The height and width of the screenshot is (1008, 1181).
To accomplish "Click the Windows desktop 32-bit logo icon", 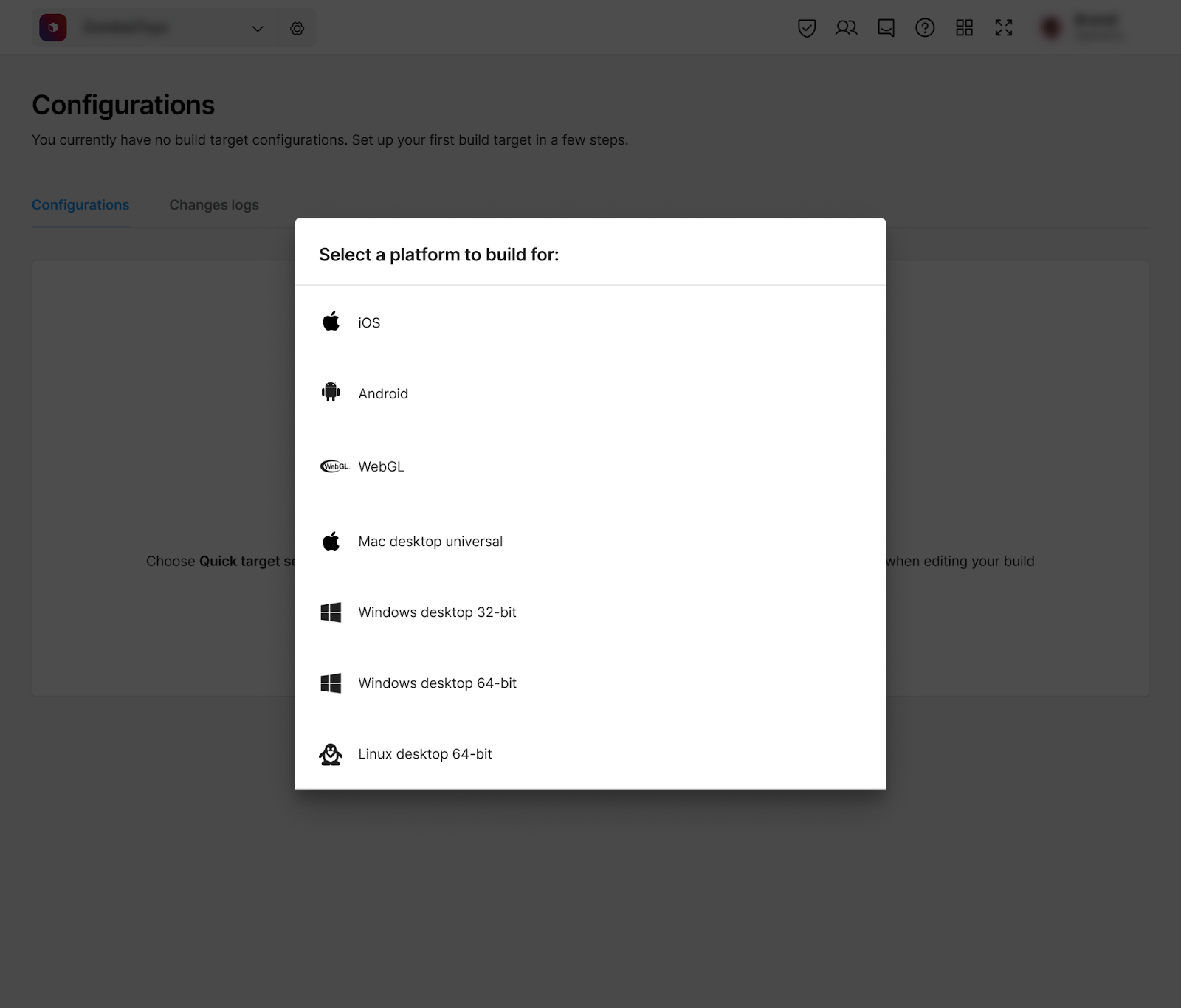I will pos(331,612).
